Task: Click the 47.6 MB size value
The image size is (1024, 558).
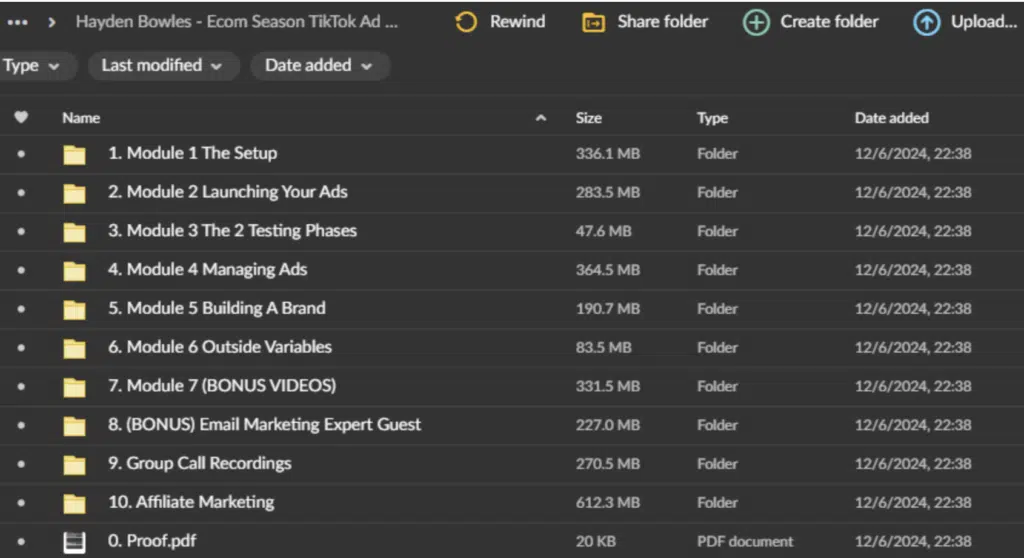Action: point(603,231)
